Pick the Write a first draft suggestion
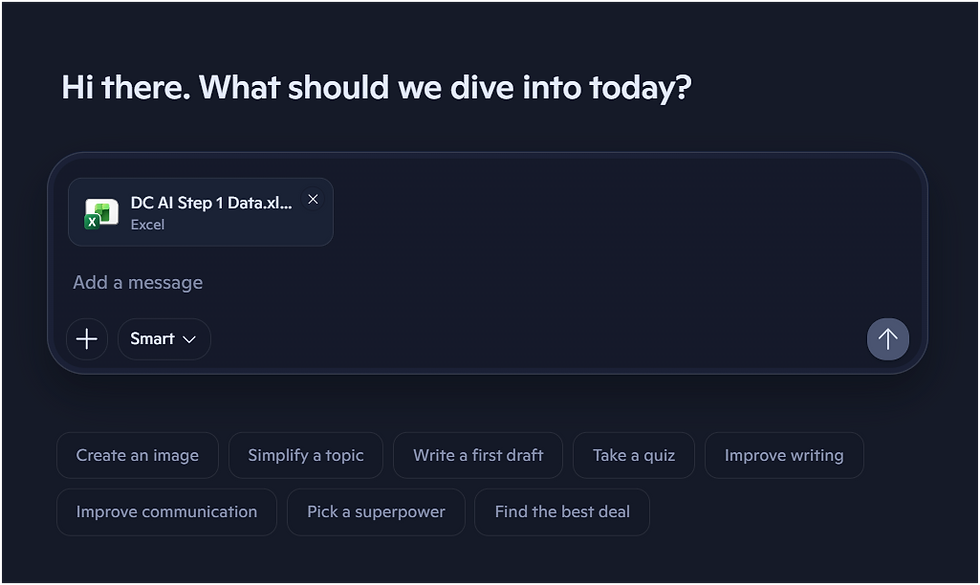Viewport: 980px width, 585px height. click(x=478, y=456)
